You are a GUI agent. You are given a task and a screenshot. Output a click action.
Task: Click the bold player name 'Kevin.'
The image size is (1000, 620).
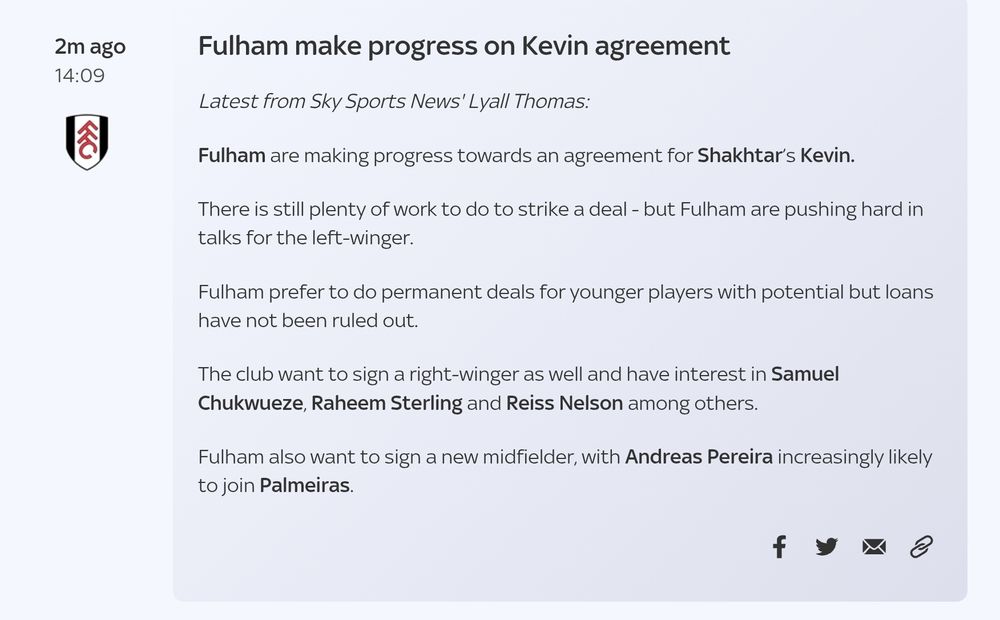(x=827, y=155)
